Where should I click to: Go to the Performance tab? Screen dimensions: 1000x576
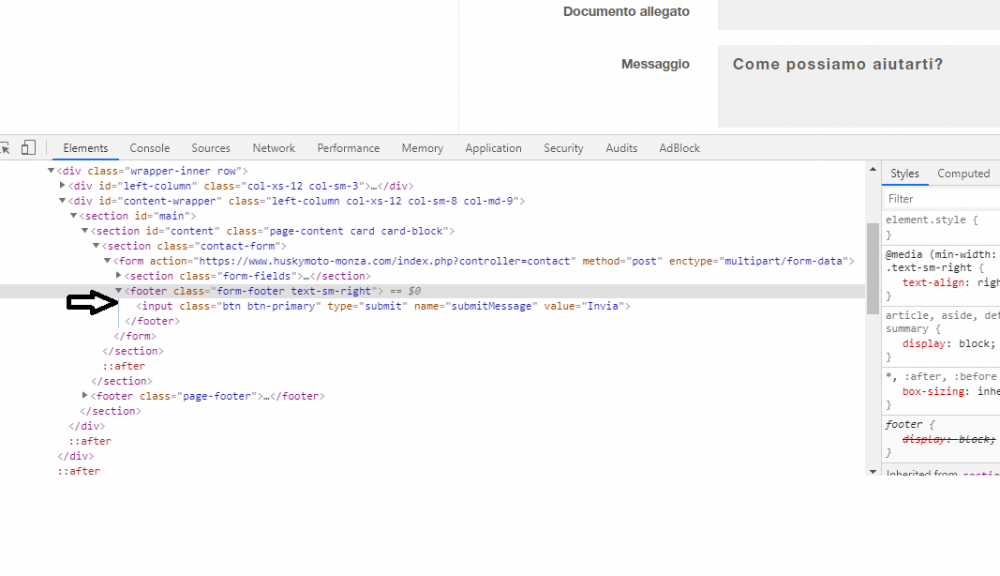click(348, 148)
